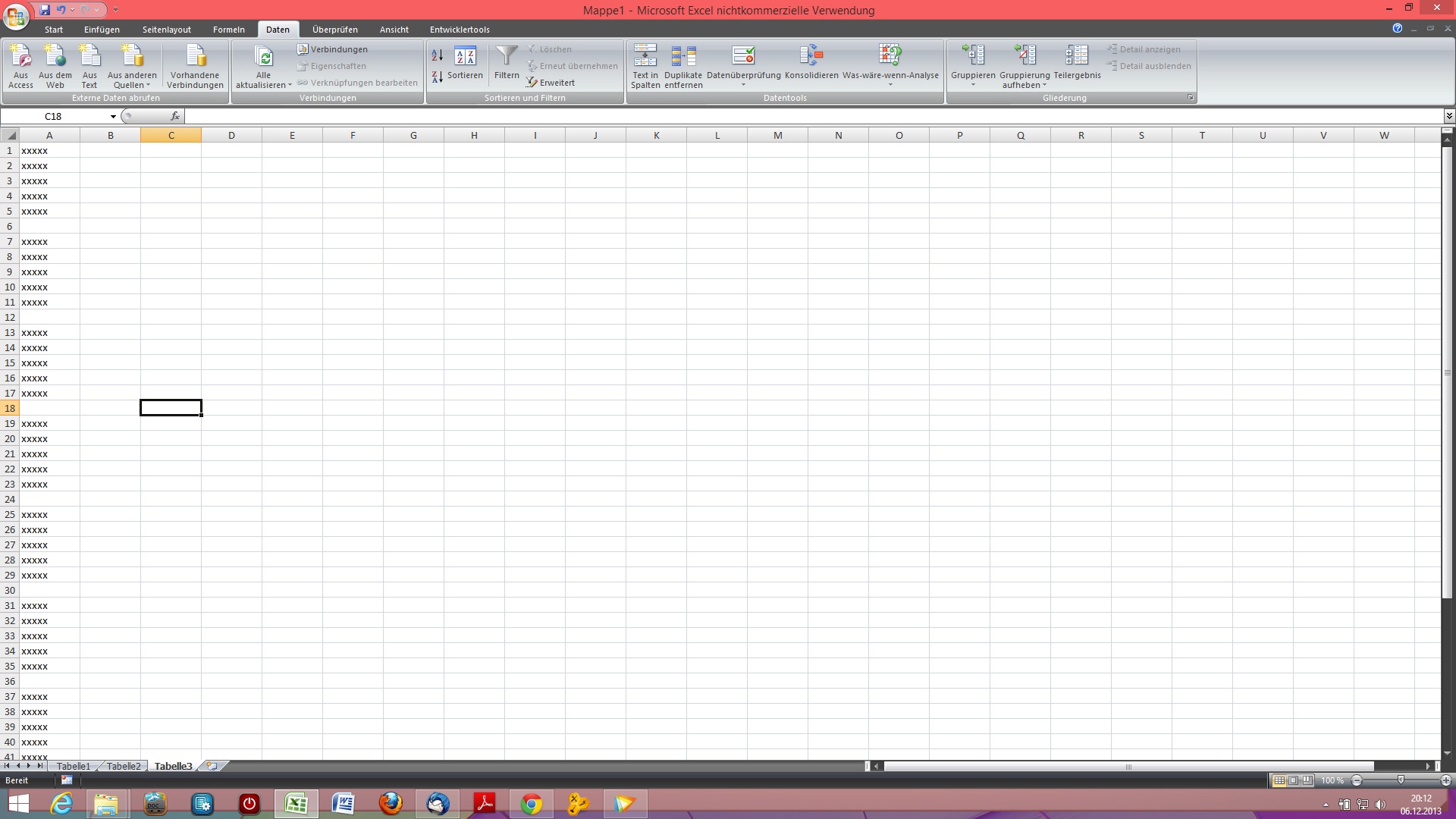
Task: Open the Sortieren dialog icon
Action: [465, 57]
